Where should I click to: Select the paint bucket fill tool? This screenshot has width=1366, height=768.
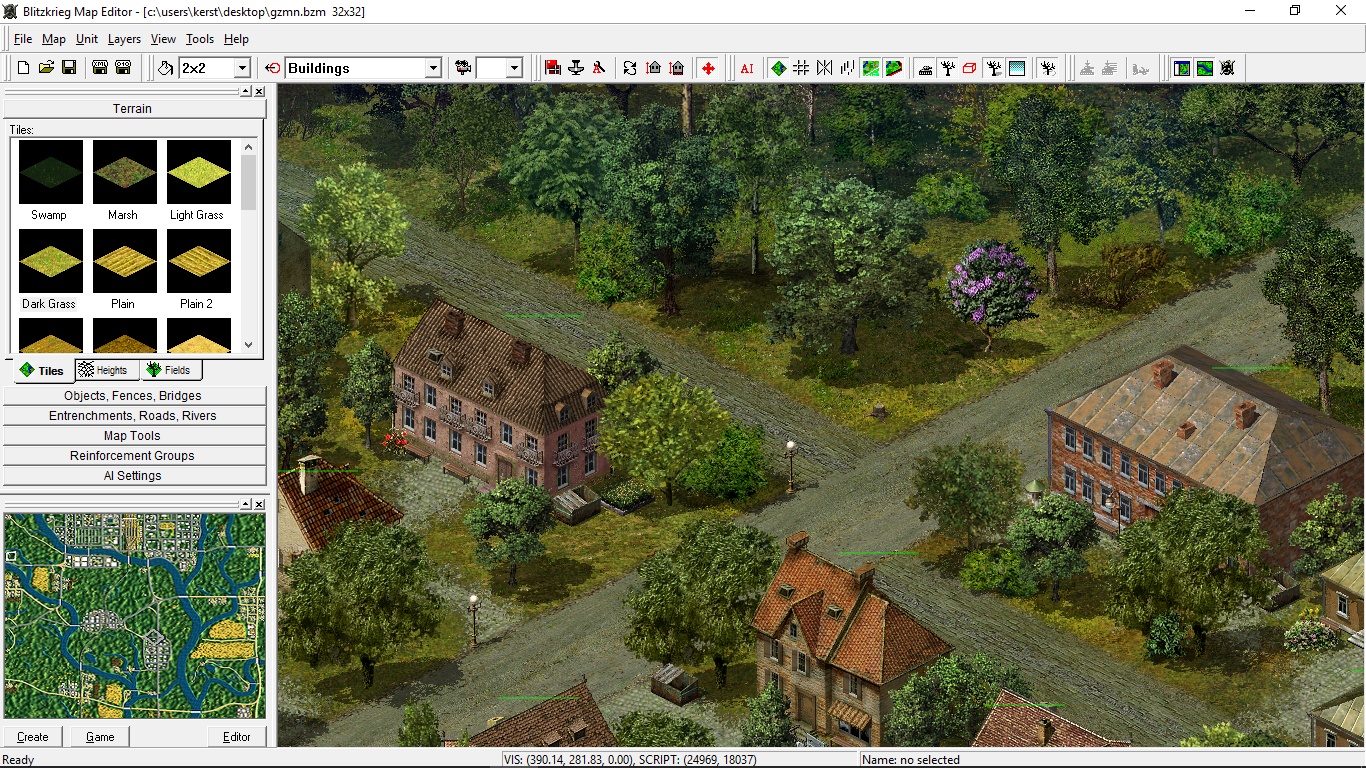[x=166, y=68]
